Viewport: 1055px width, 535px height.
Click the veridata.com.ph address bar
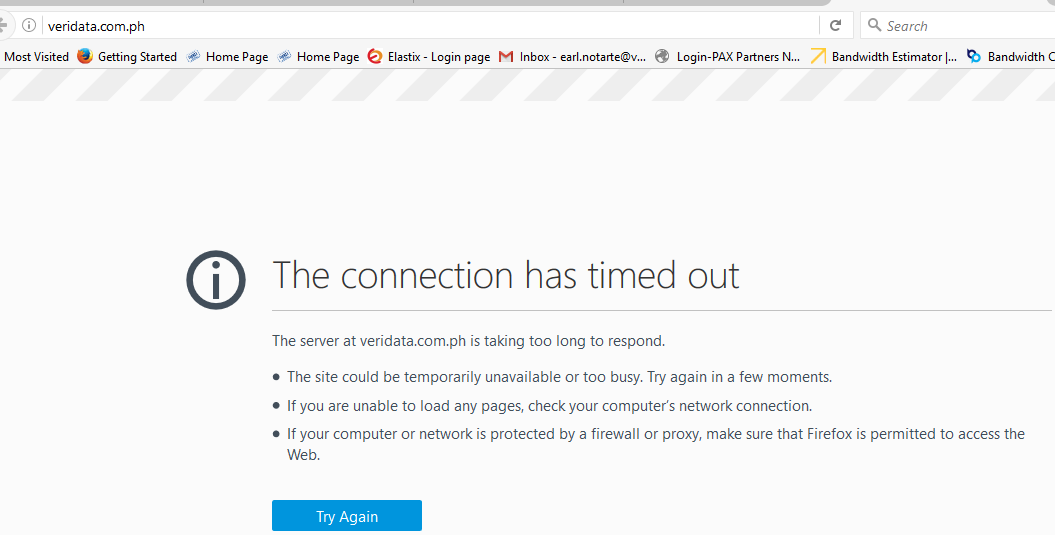431,26
